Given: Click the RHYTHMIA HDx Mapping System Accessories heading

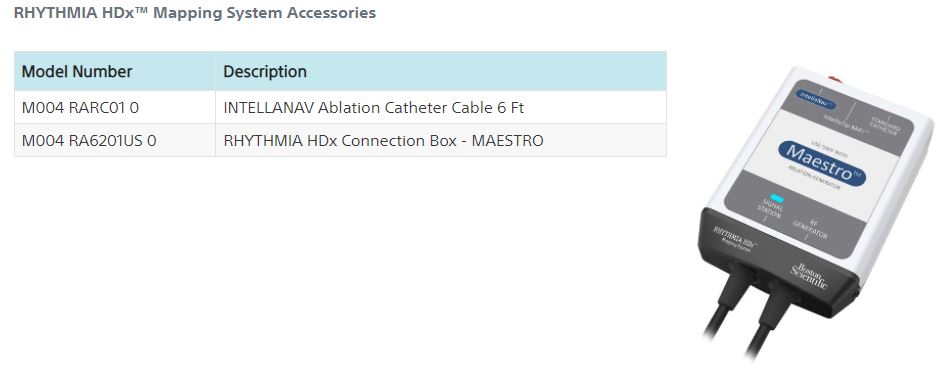Looking at the screenshot, I should pos(195,13).
